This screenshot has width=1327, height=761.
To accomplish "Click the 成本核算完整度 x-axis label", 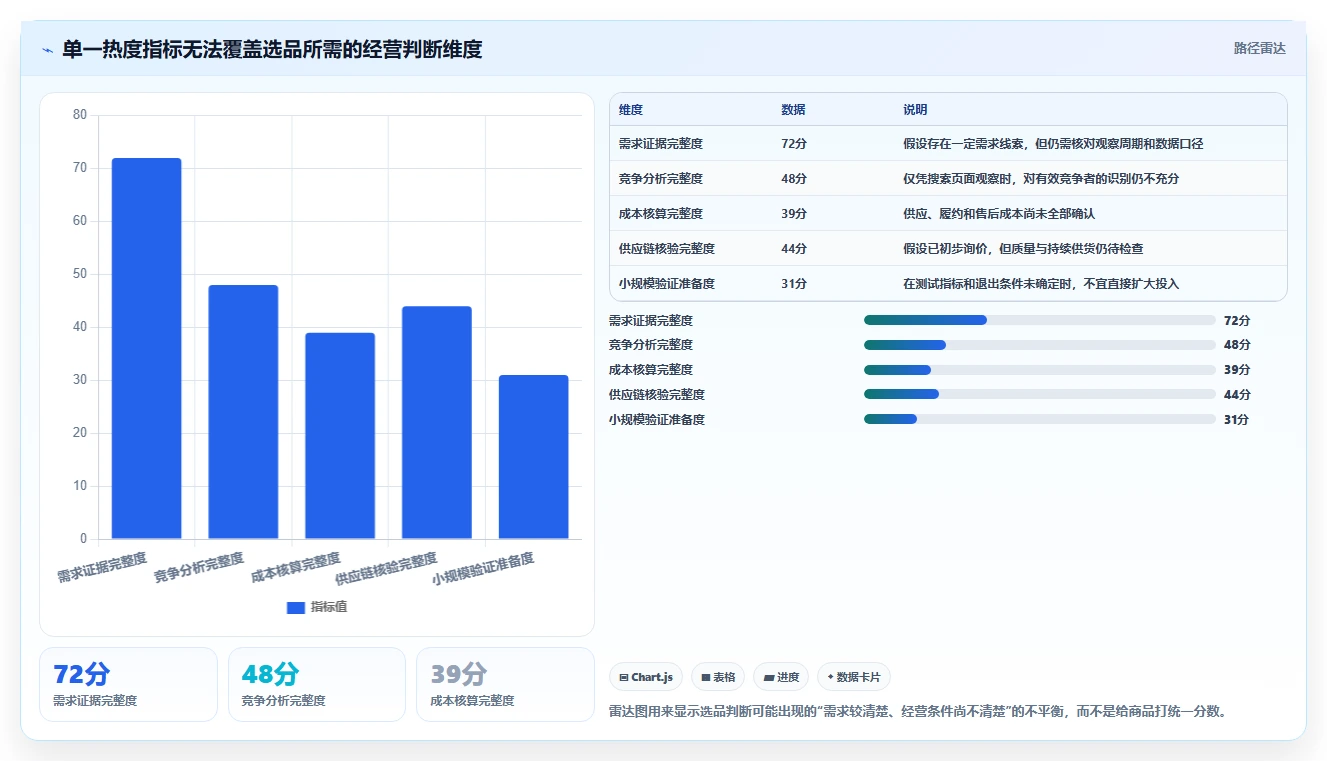I will [x=296, y=567].
